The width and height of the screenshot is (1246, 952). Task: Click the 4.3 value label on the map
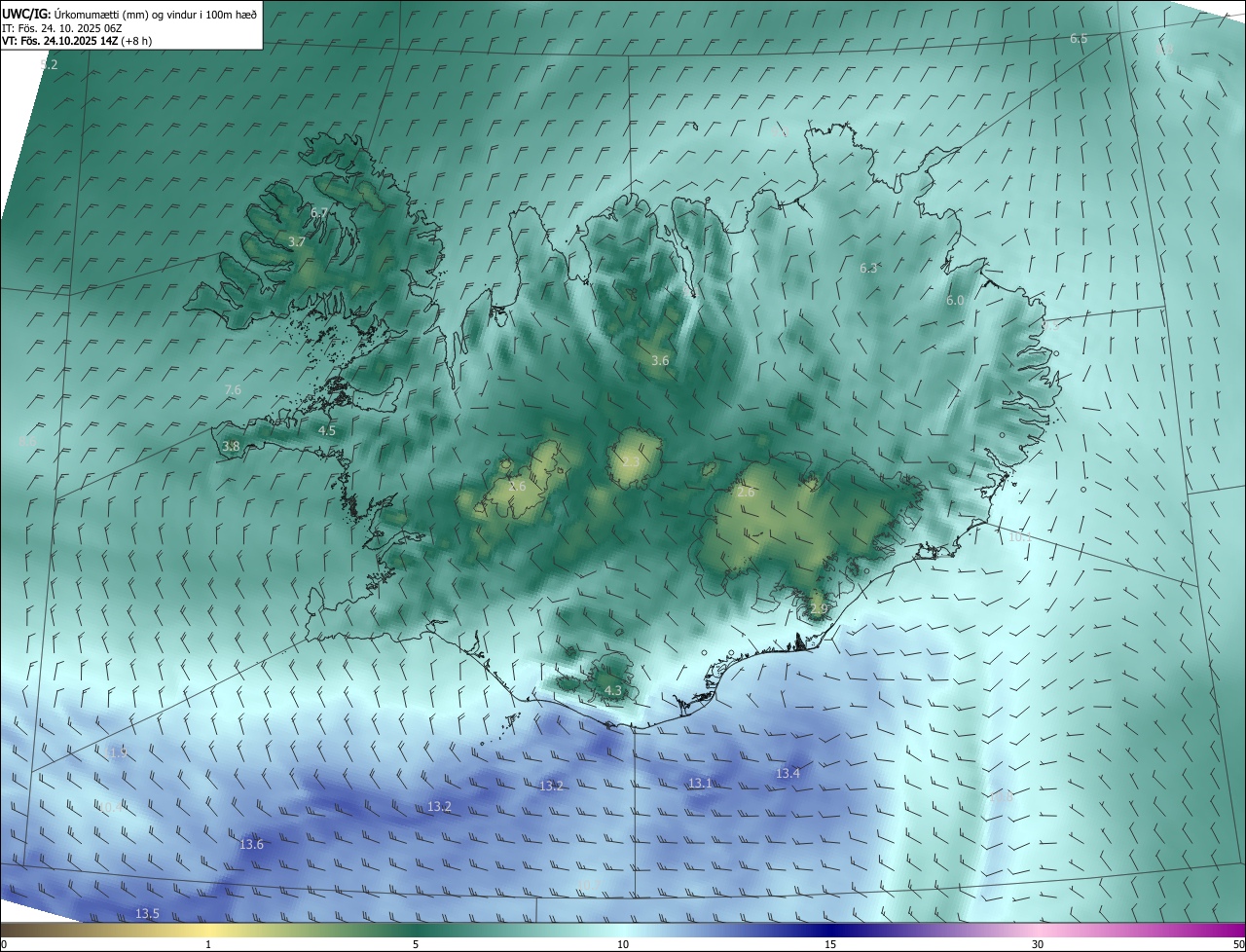pyautogui.click(x=612, y=690)
